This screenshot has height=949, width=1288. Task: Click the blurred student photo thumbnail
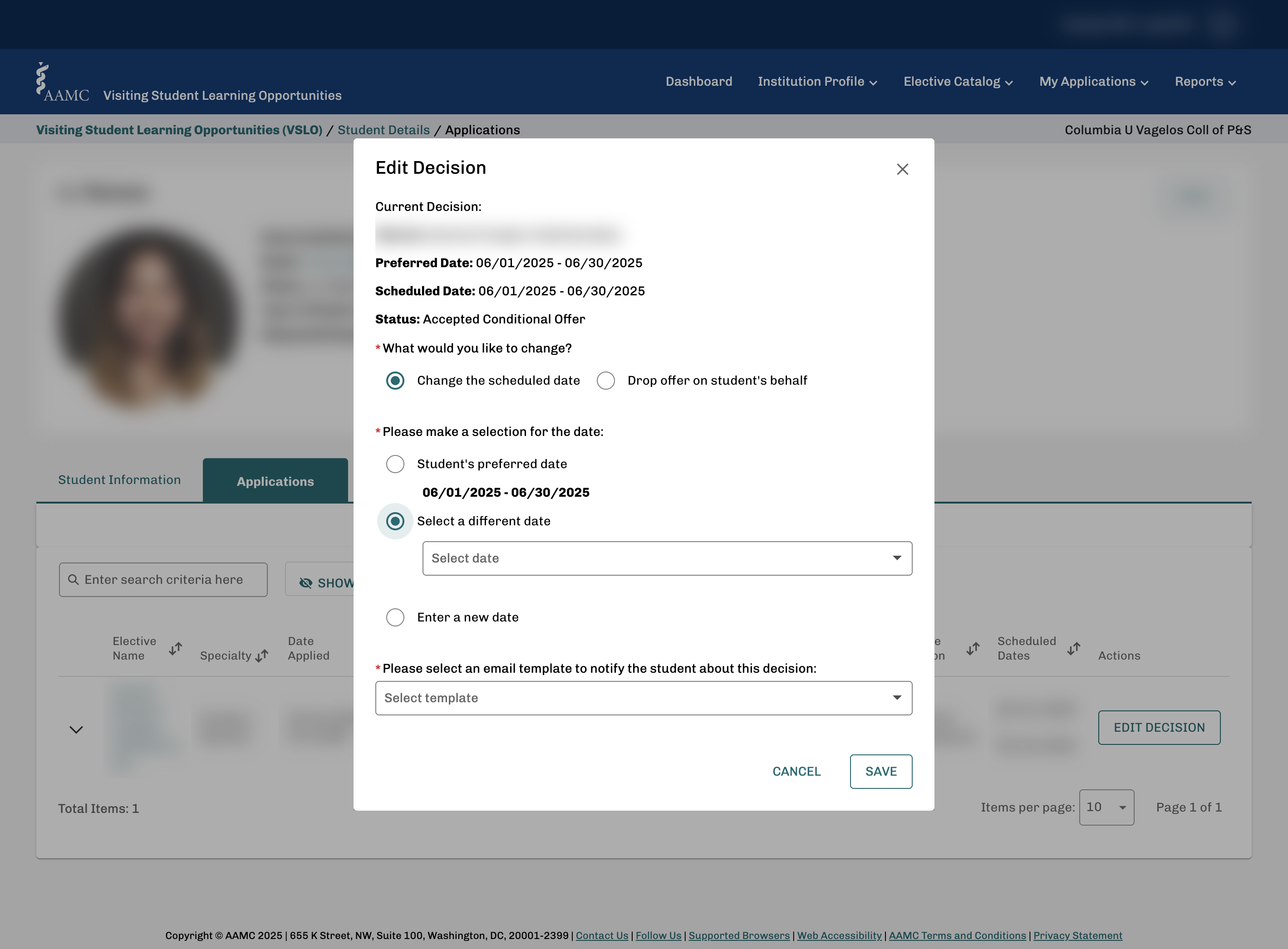point(148,317)
